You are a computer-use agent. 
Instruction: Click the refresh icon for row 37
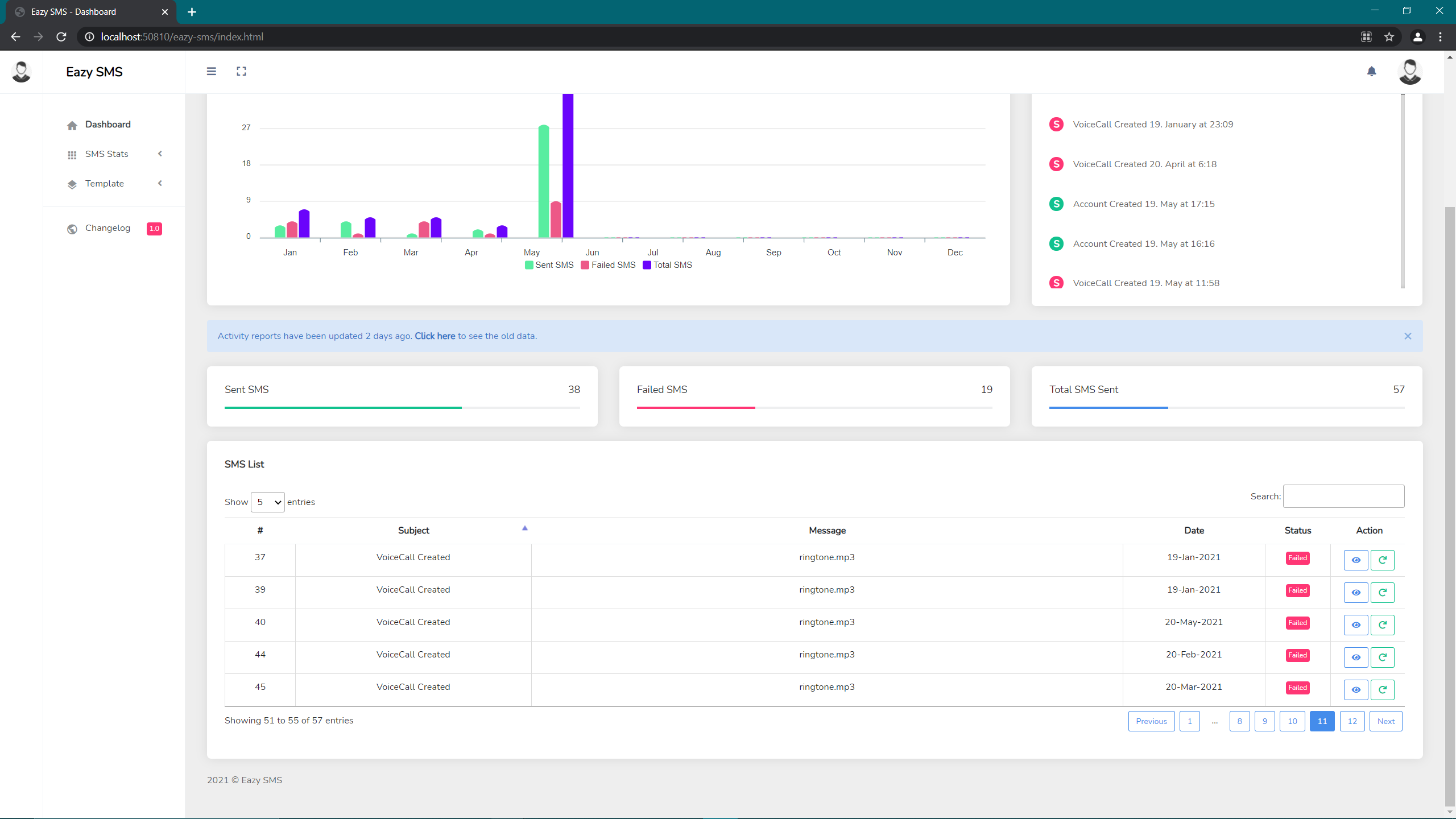coord(1382,560)
